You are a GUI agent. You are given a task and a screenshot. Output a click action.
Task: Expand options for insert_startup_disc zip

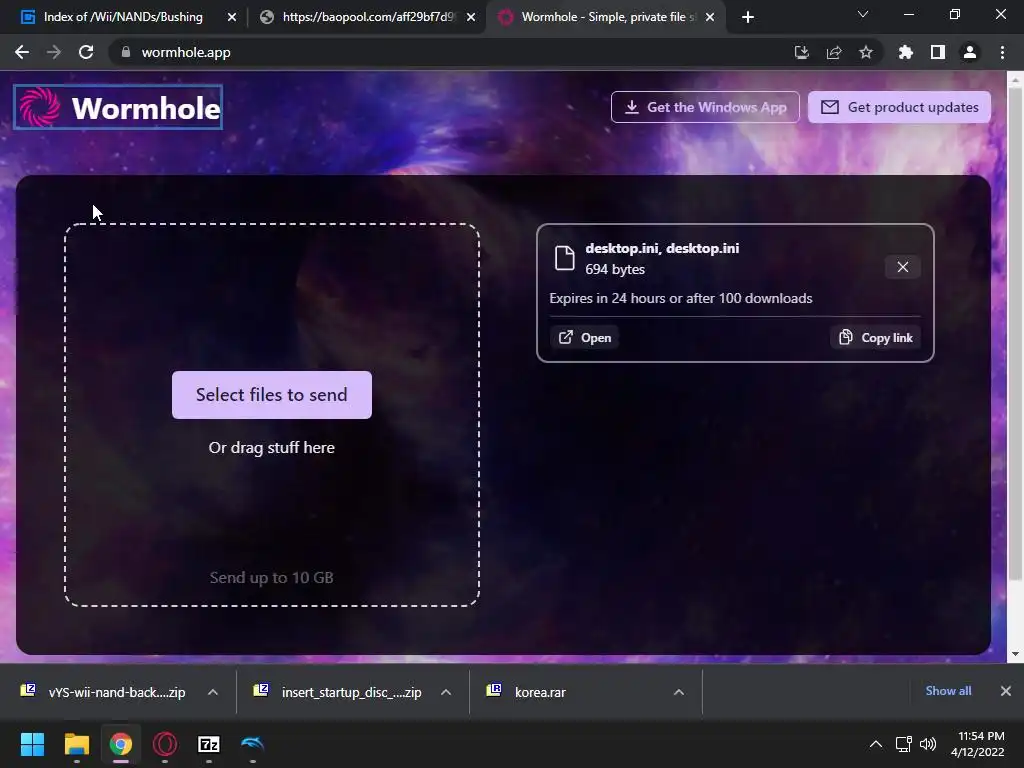pos(446,692)
